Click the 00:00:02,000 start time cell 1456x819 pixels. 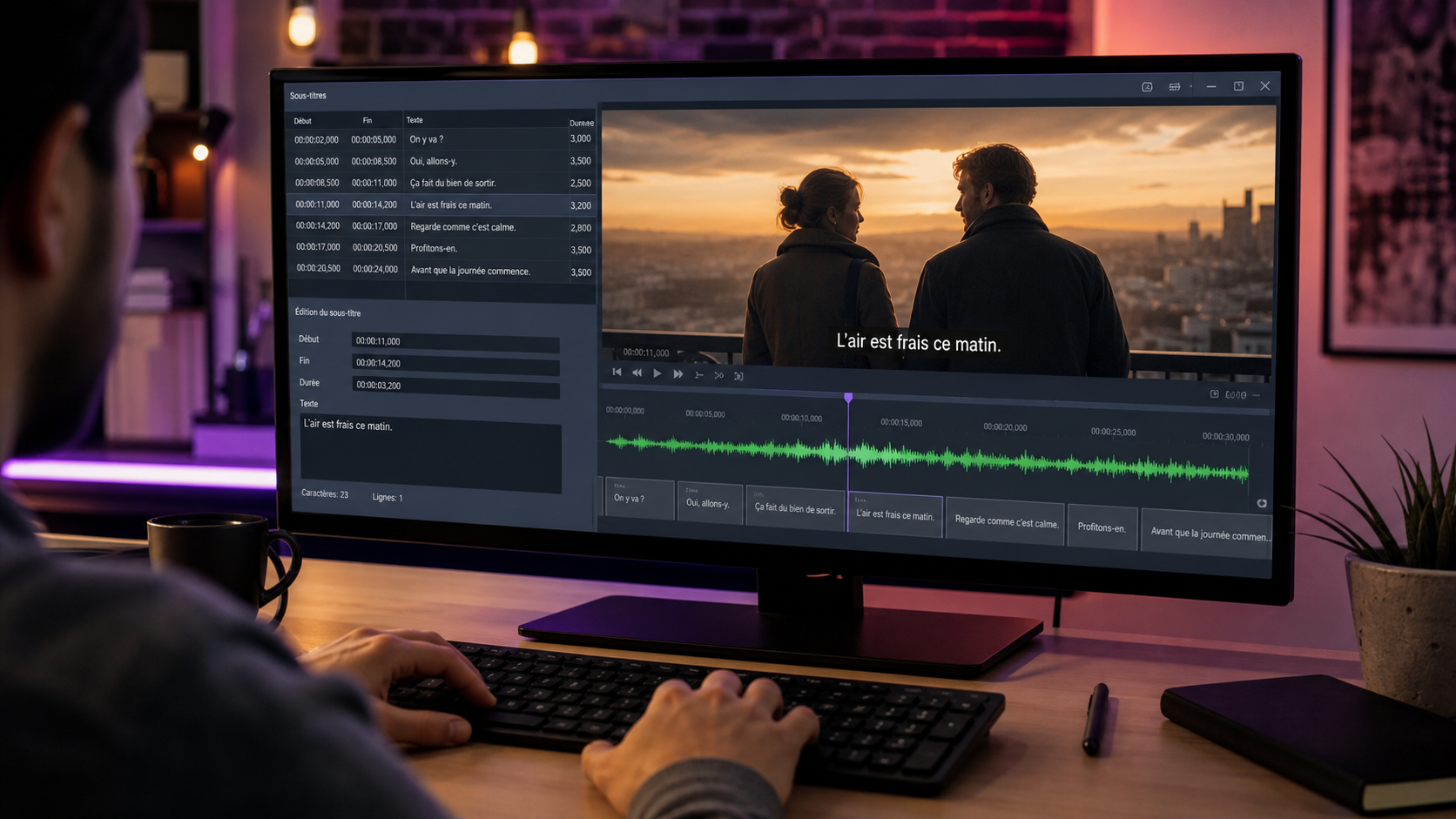click(316, 139)
